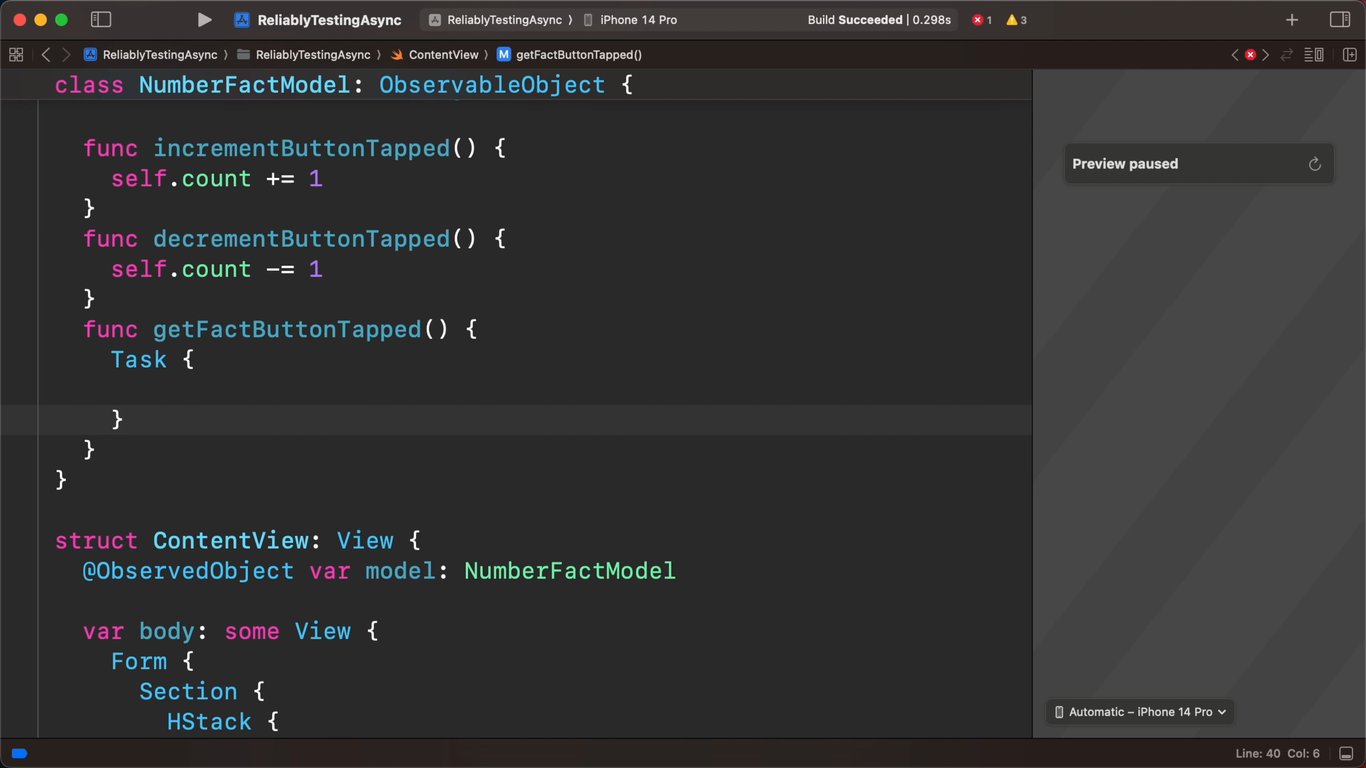This screenshot has height=768, width=1366.
Task: Click the HStack keyword in code
Action: (x=209, y=721)
